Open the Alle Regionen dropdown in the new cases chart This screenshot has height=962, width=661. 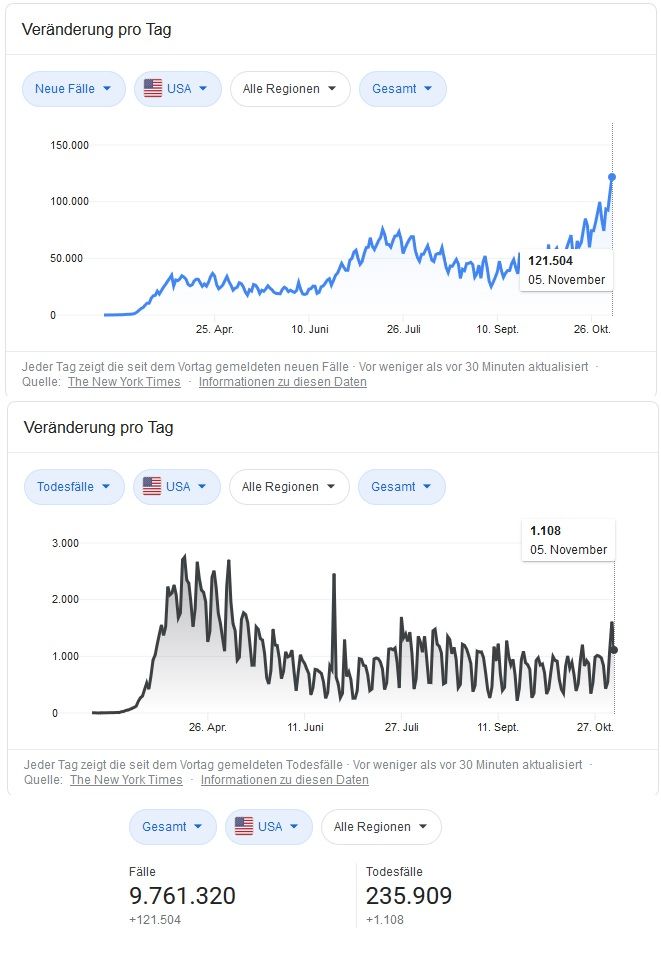tap(290, 89)
